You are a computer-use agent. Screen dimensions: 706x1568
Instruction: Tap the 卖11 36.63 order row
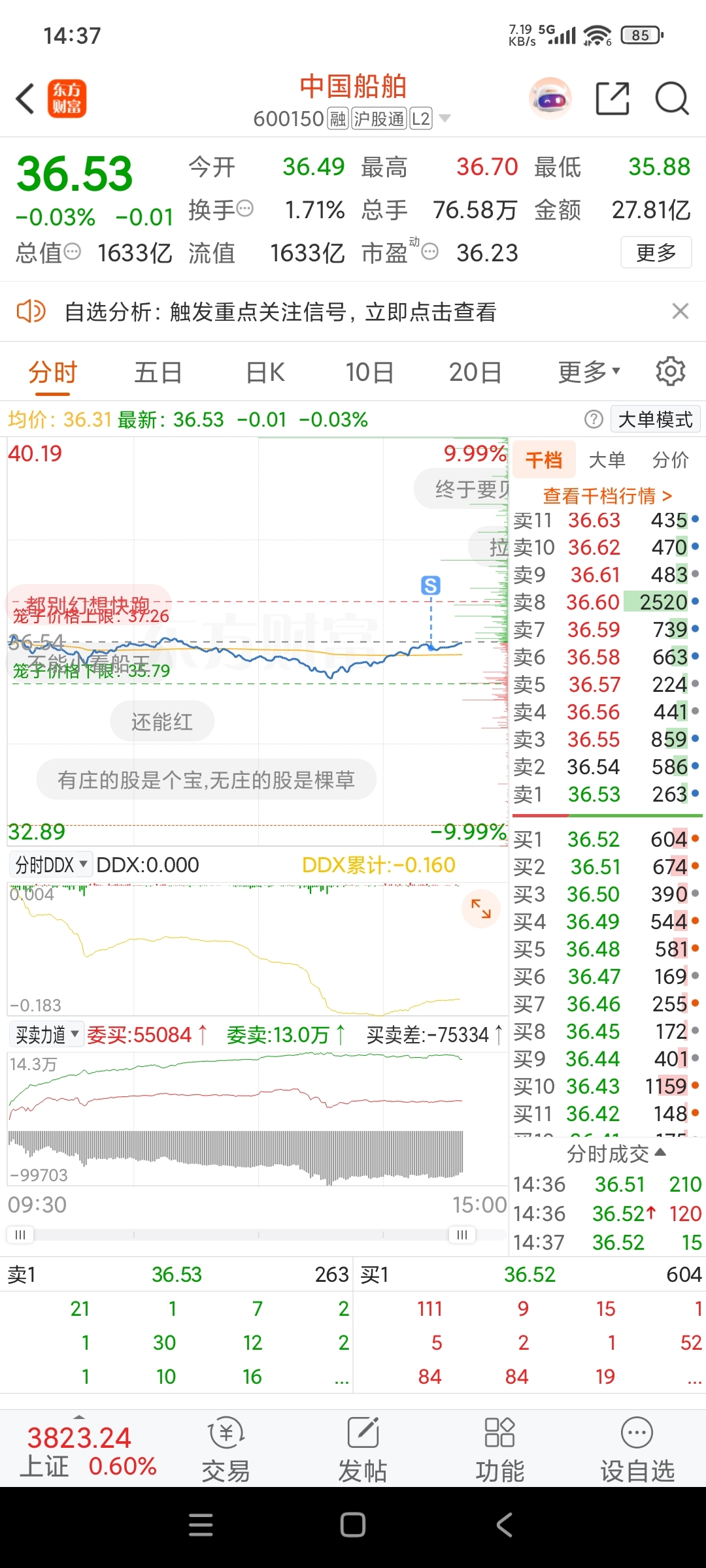tap(607, 520)
